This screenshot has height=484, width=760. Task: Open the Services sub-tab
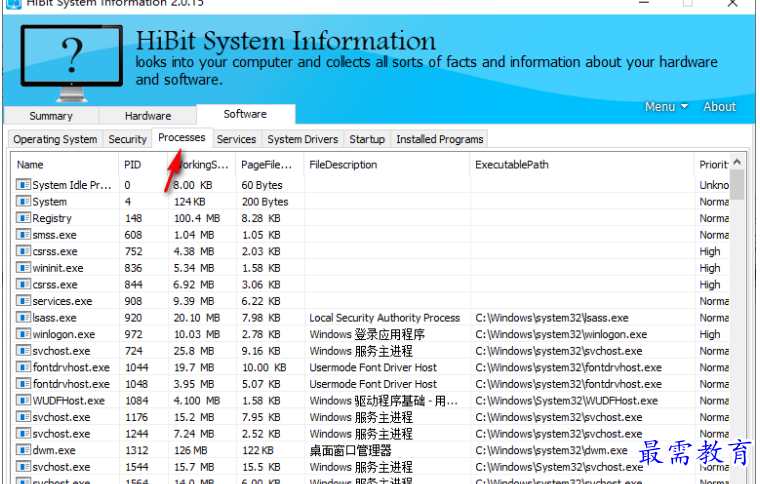(236, 140)
